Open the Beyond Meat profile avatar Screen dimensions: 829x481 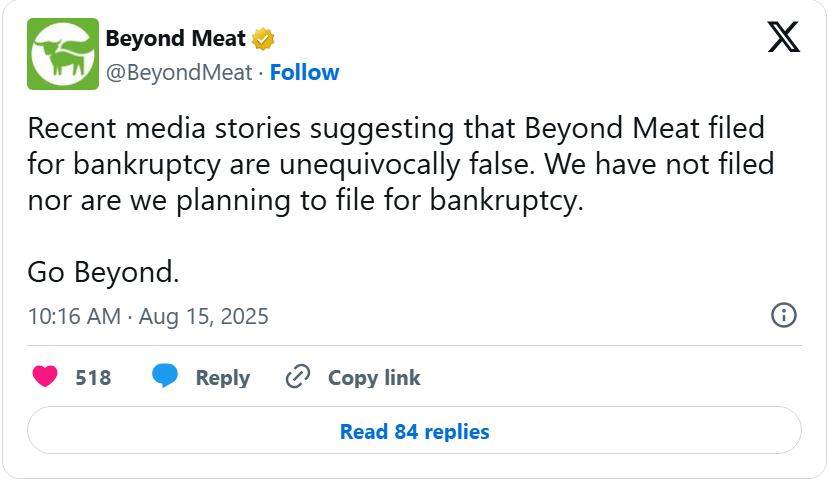point(64,54)
